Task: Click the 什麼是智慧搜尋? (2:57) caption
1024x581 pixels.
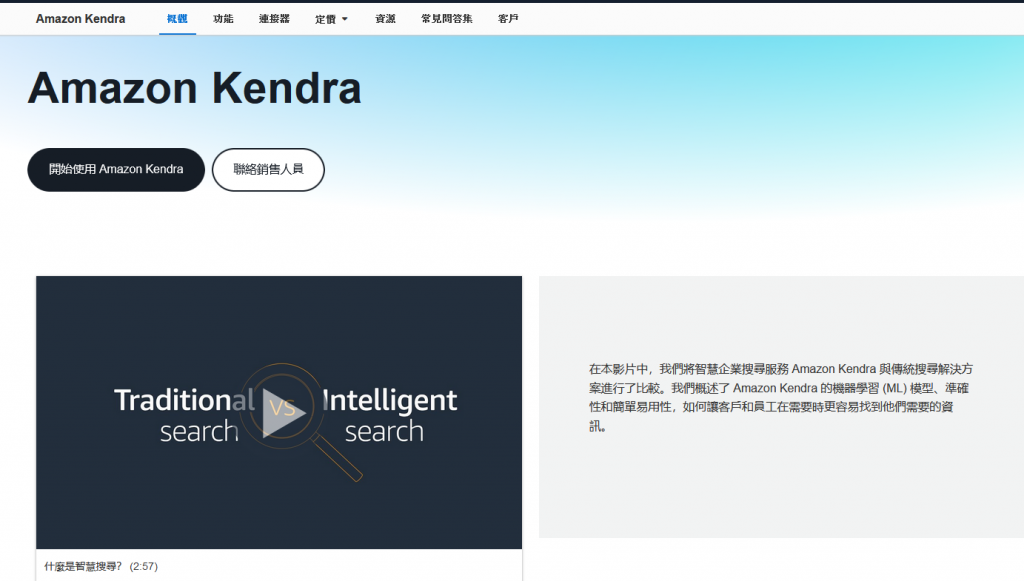Action: click(101, 566)
